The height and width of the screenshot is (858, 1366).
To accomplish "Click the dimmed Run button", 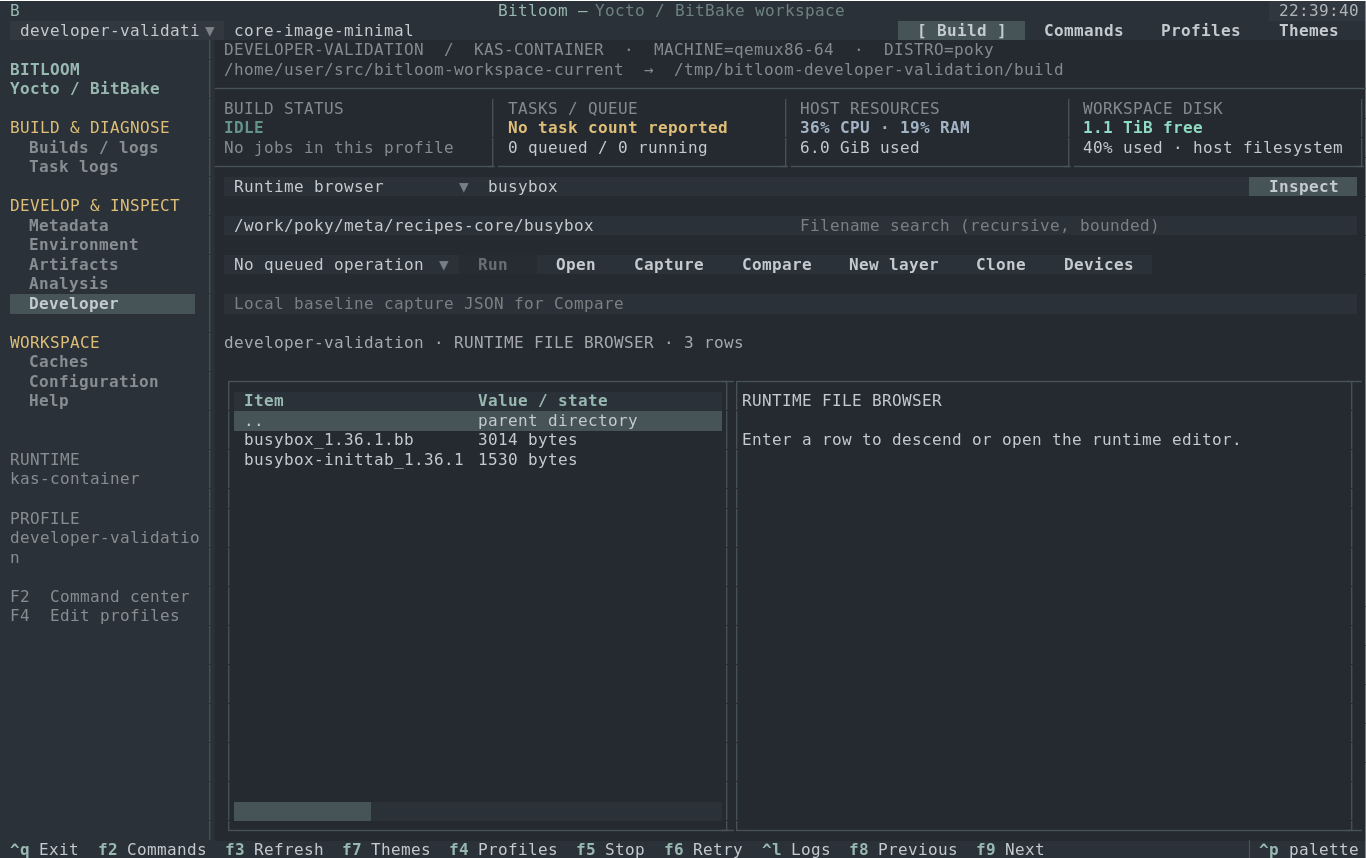I will pyautogui.click(x=492, y=264).
